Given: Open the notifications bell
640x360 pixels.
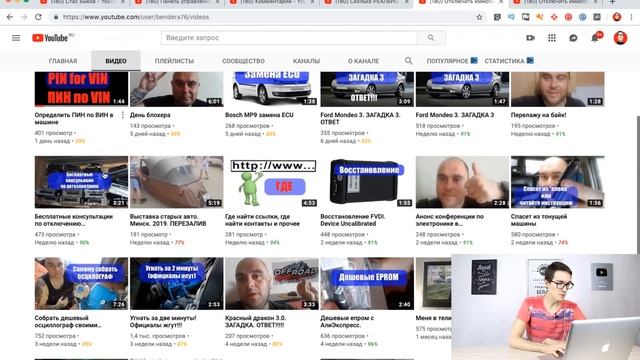Looking at the screenshot, I should 595,38.
